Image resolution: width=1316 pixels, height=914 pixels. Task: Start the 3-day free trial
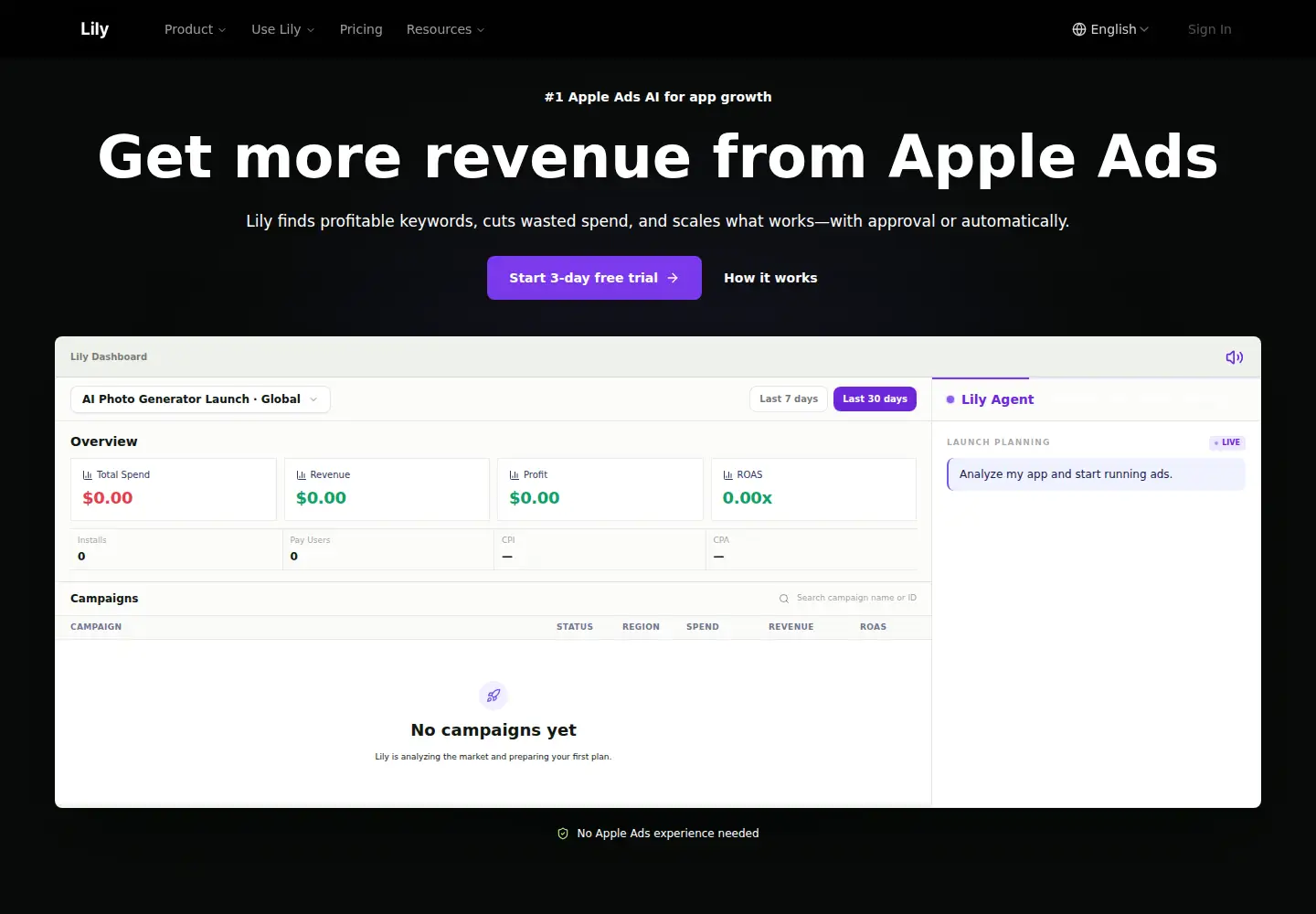594,278
